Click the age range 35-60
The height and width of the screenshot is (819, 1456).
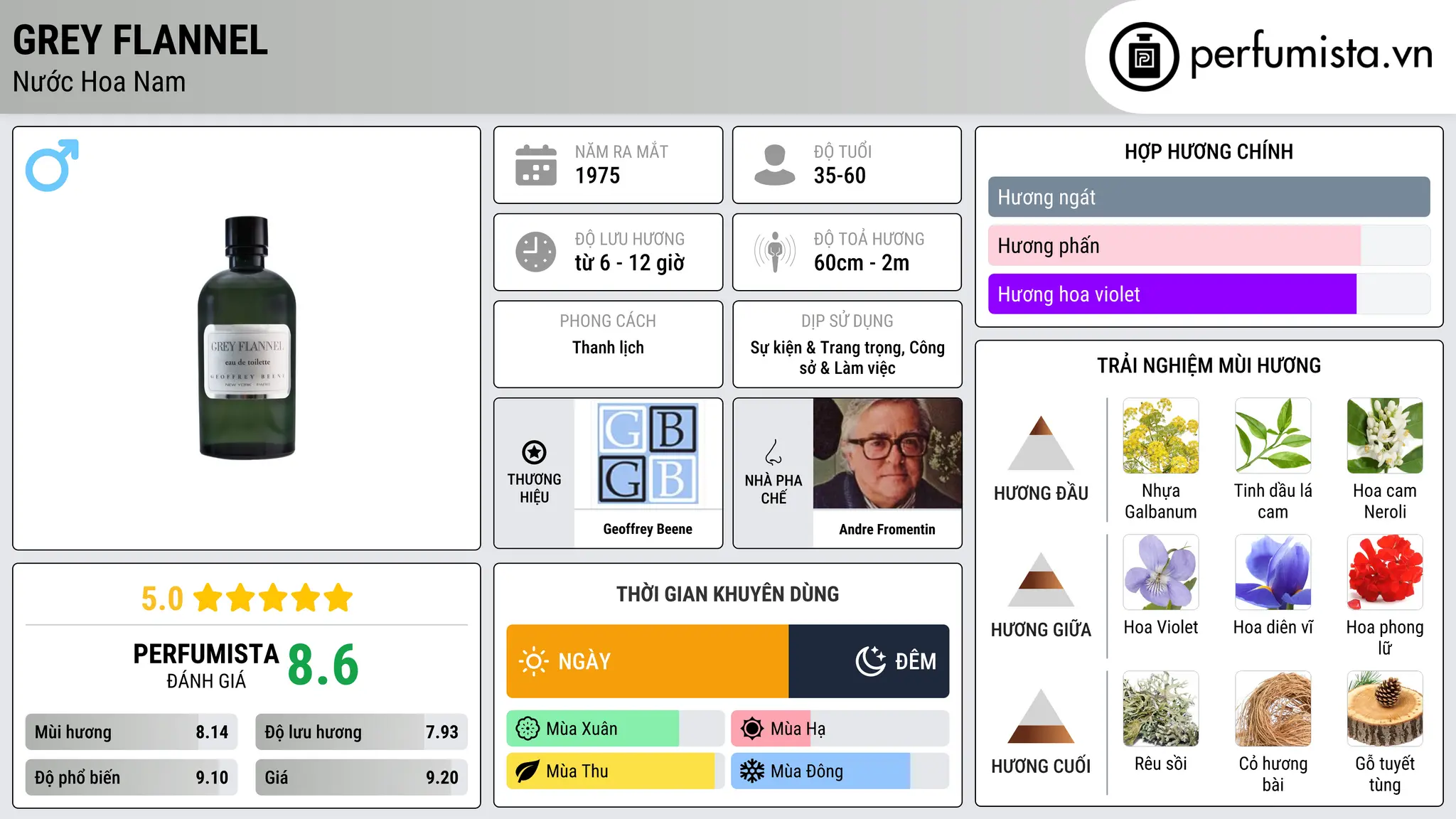840,176
